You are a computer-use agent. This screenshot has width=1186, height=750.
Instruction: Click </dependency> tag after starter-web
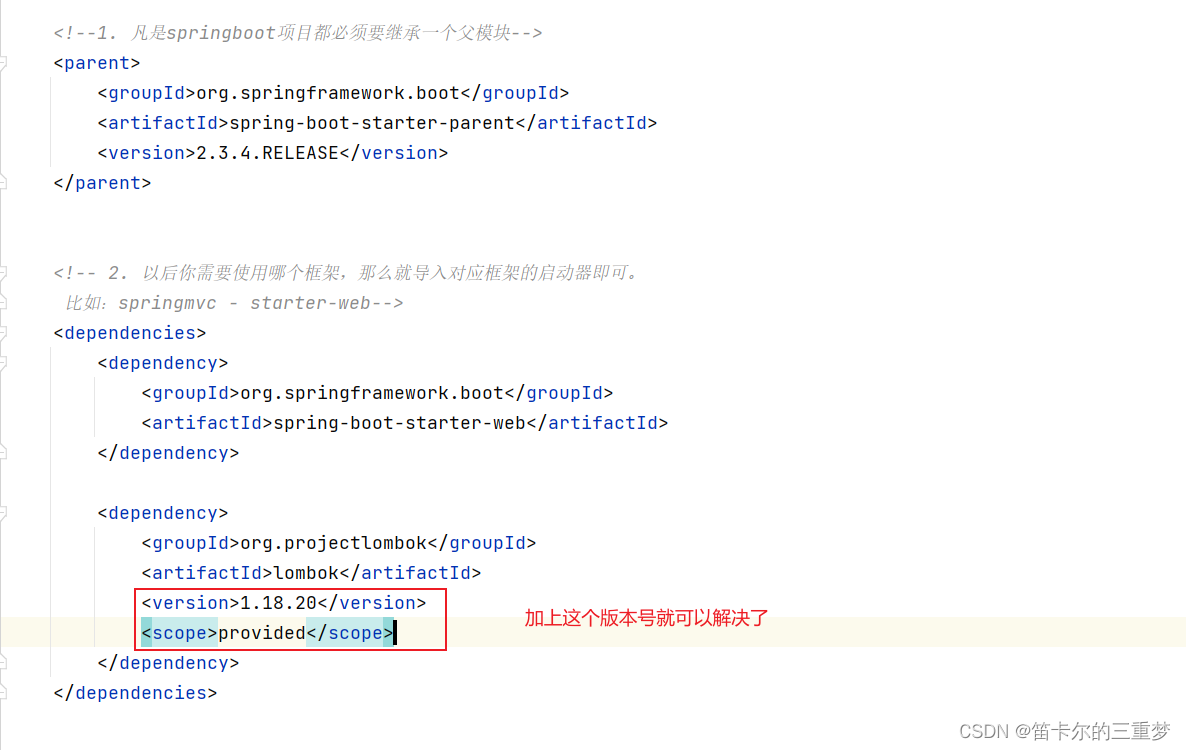pyautogui.click(x=168, y=453)
